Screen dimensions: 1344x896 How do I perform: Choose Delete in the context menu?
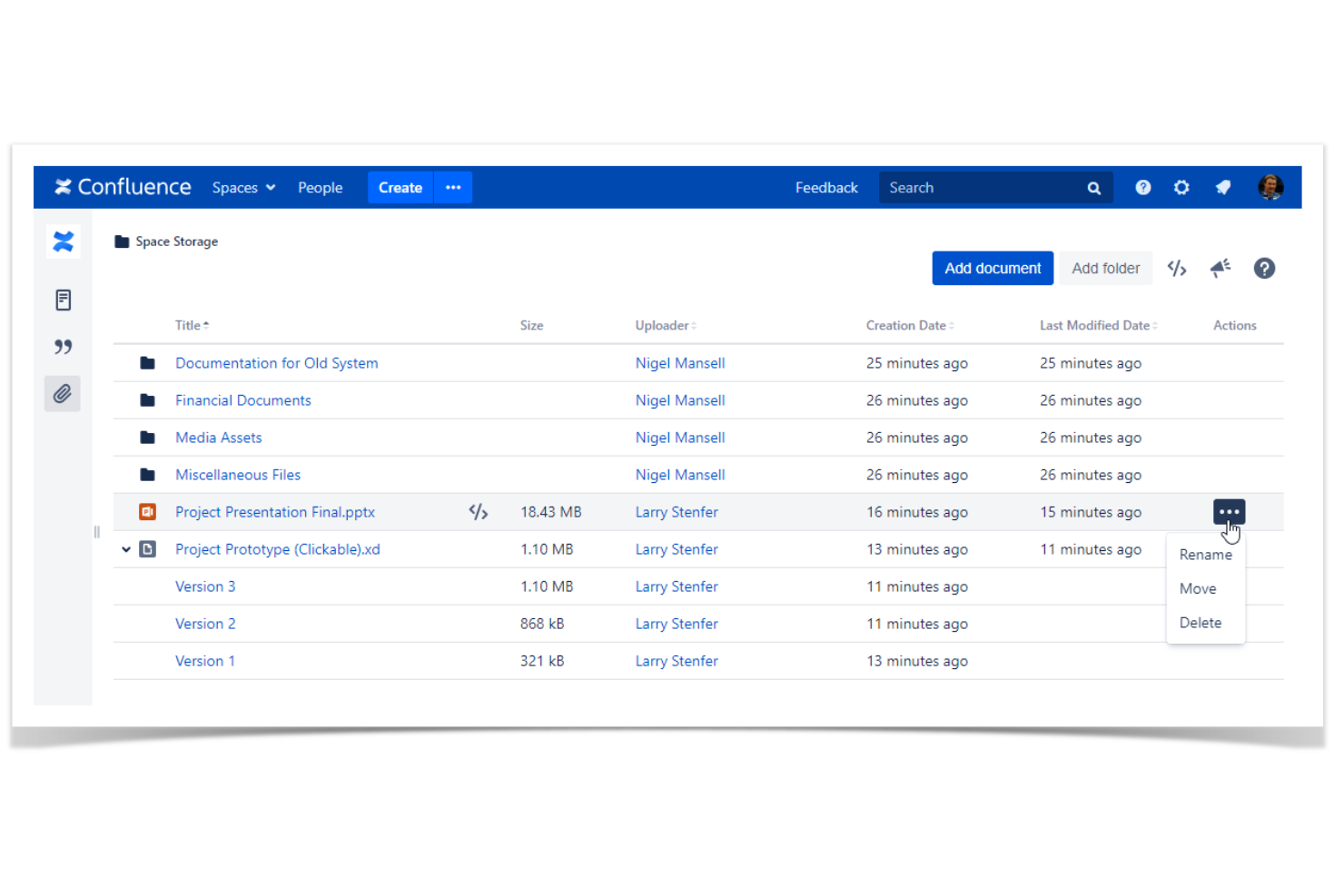1201,622
